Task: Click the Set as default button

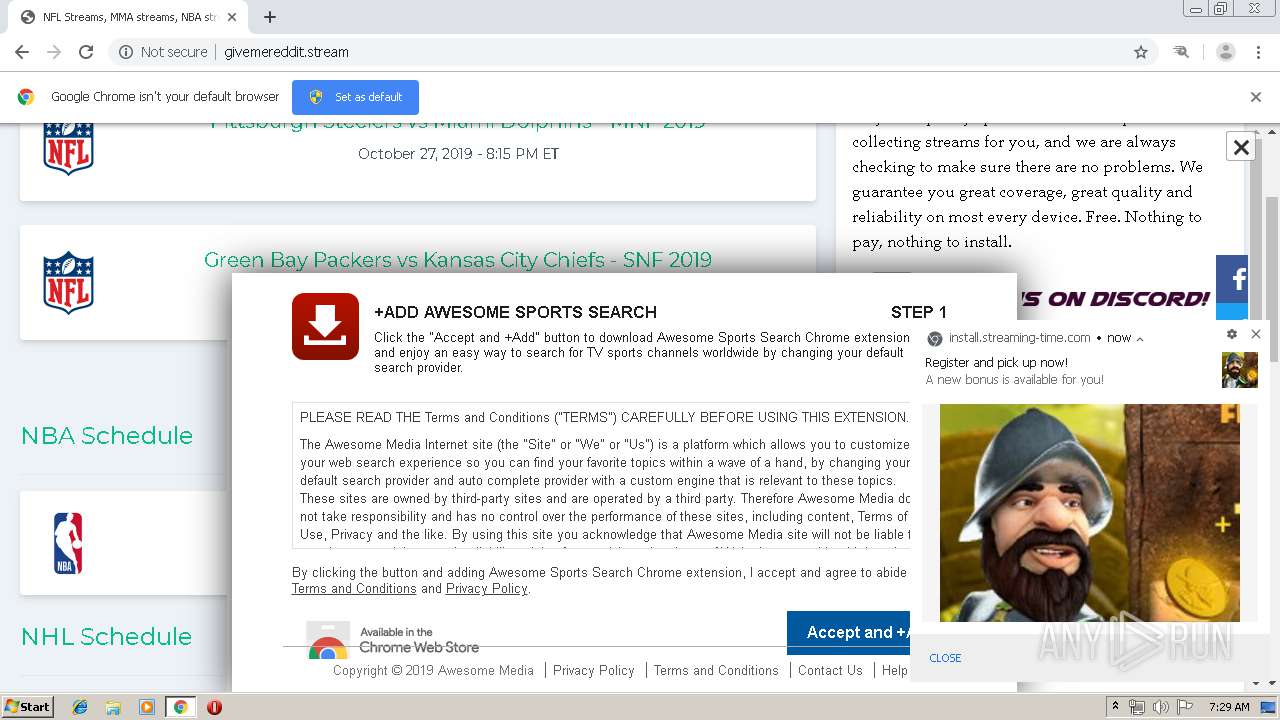Action: tap(355, 97)
